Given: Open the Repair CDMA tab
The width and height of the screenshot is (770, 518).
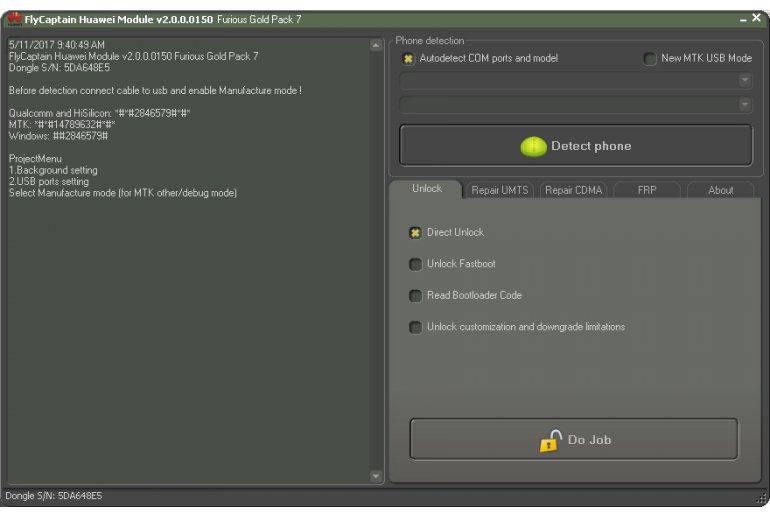Looking at the screenshot, I should [573, 191].
